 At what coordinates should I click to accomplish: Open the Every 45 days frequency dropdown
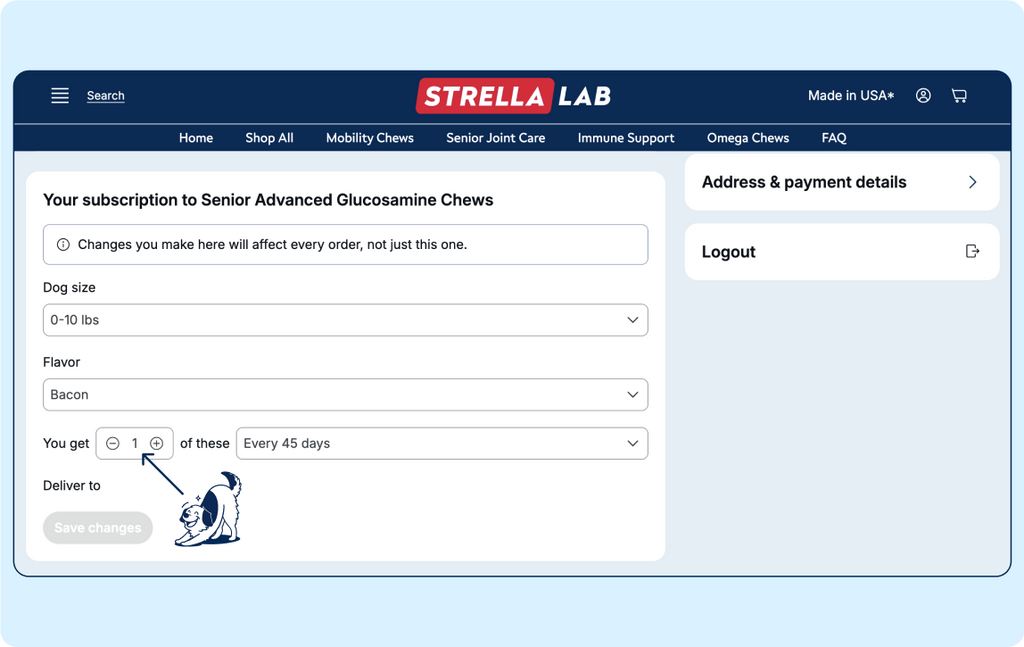coord(441,444)
